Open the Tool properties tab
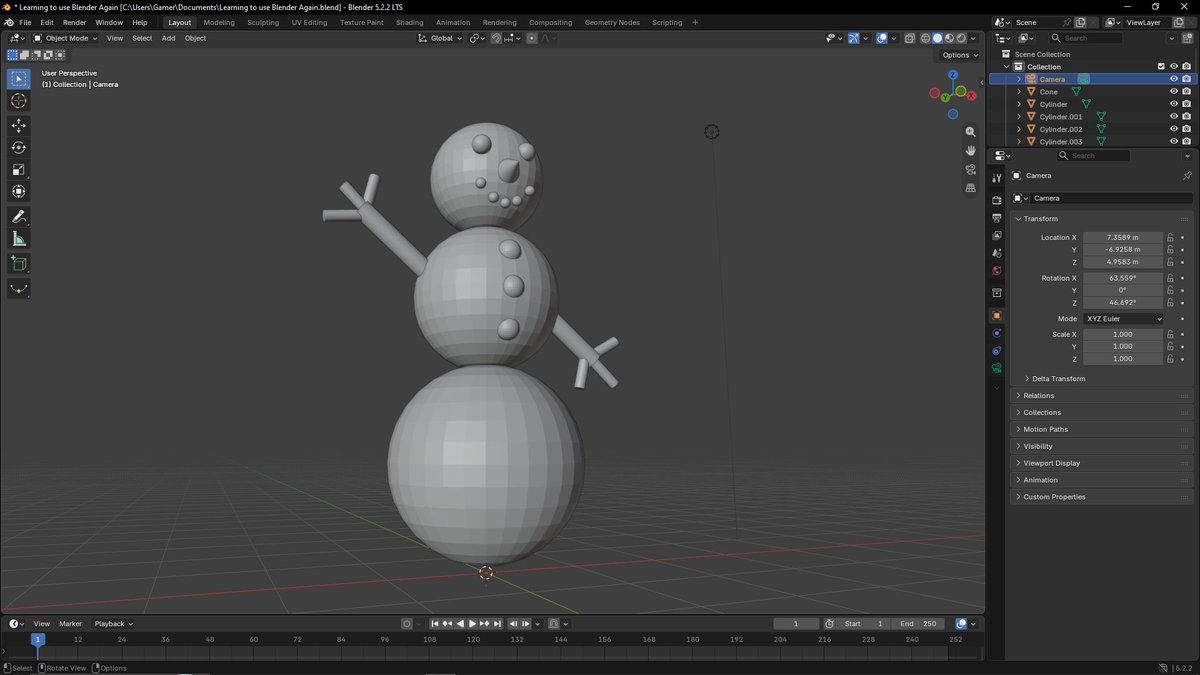 point(997,177)
